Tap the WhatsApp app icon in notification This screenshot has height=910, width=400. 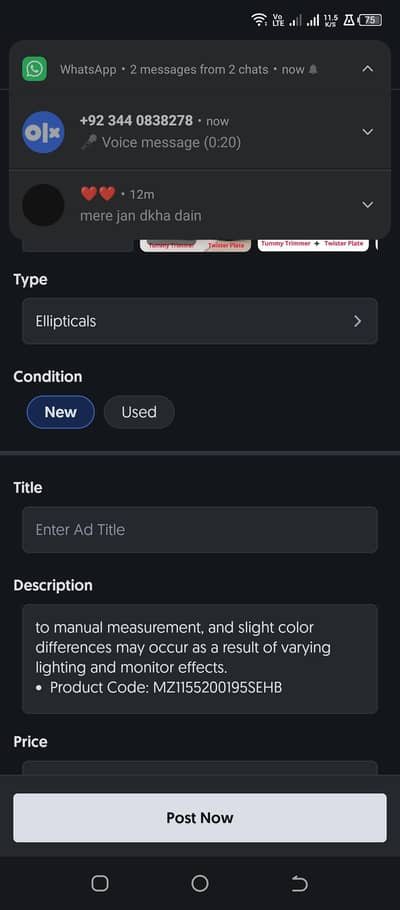click(34, 69)
